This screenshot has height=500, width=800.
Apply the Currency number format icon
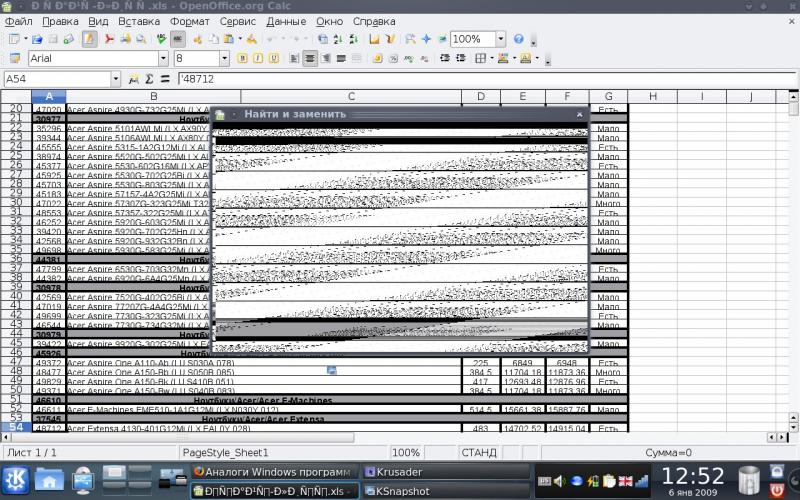coord(378,58)
